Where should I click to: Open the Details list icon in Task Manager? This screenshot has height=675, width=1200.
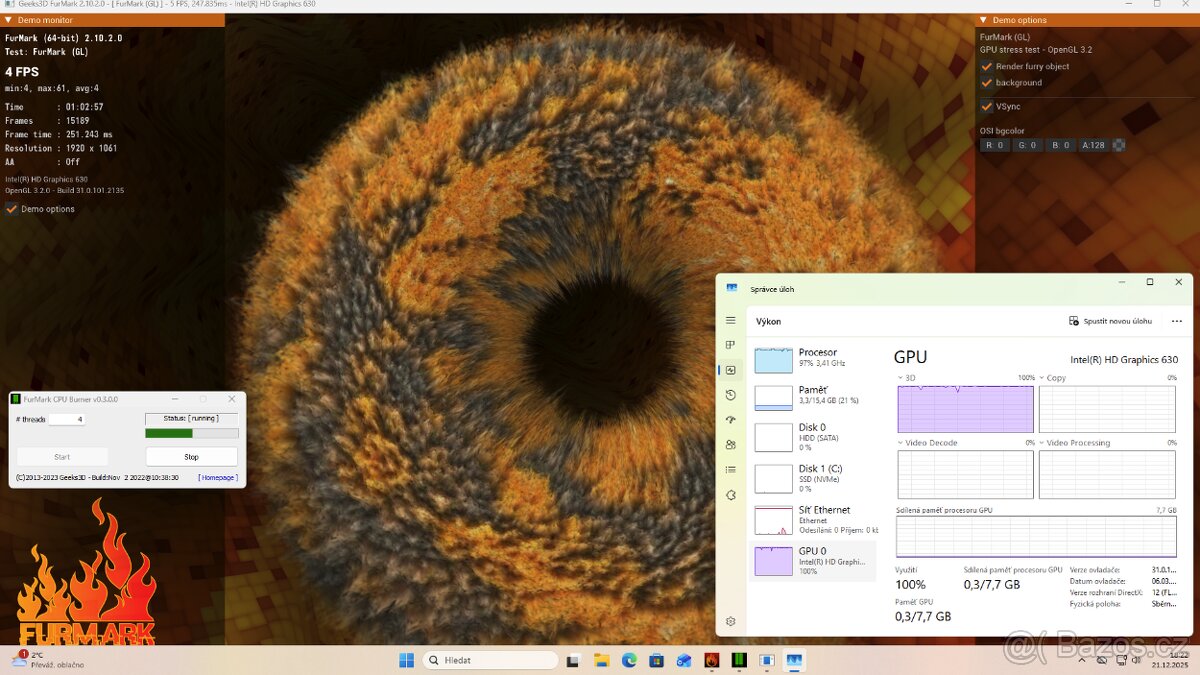click(731, 469)
